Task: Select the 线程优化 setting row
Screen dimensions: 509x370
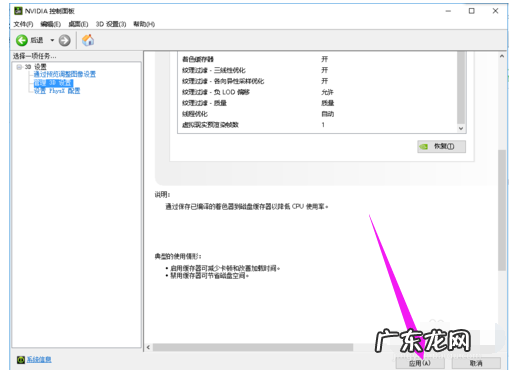Action: click(317, 114)
